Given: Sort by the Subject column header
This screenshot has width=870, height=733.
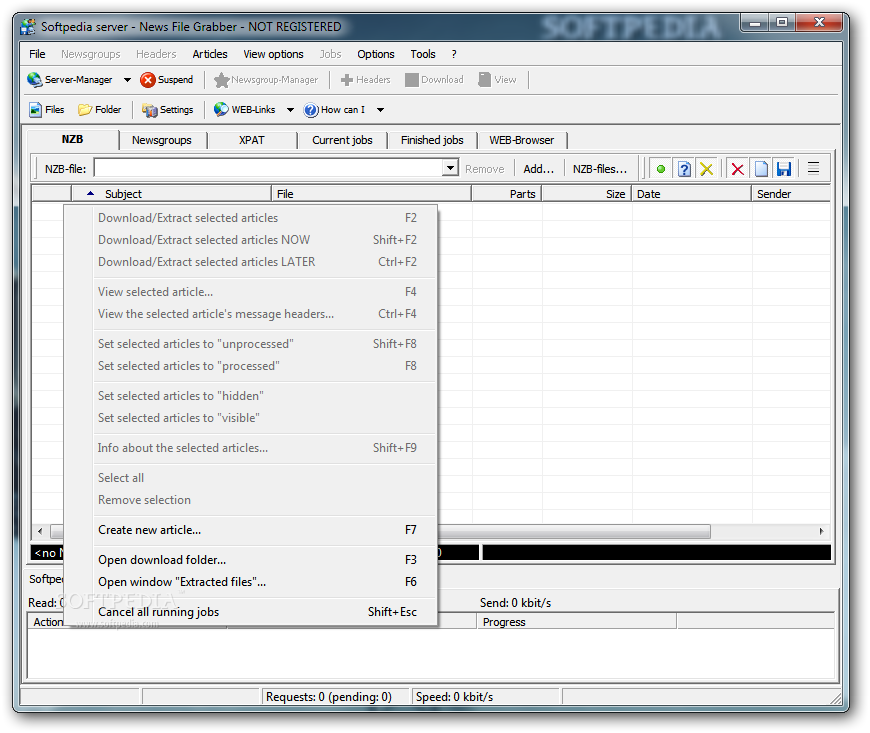Looking at the screenshot, I should click(171, 194).
